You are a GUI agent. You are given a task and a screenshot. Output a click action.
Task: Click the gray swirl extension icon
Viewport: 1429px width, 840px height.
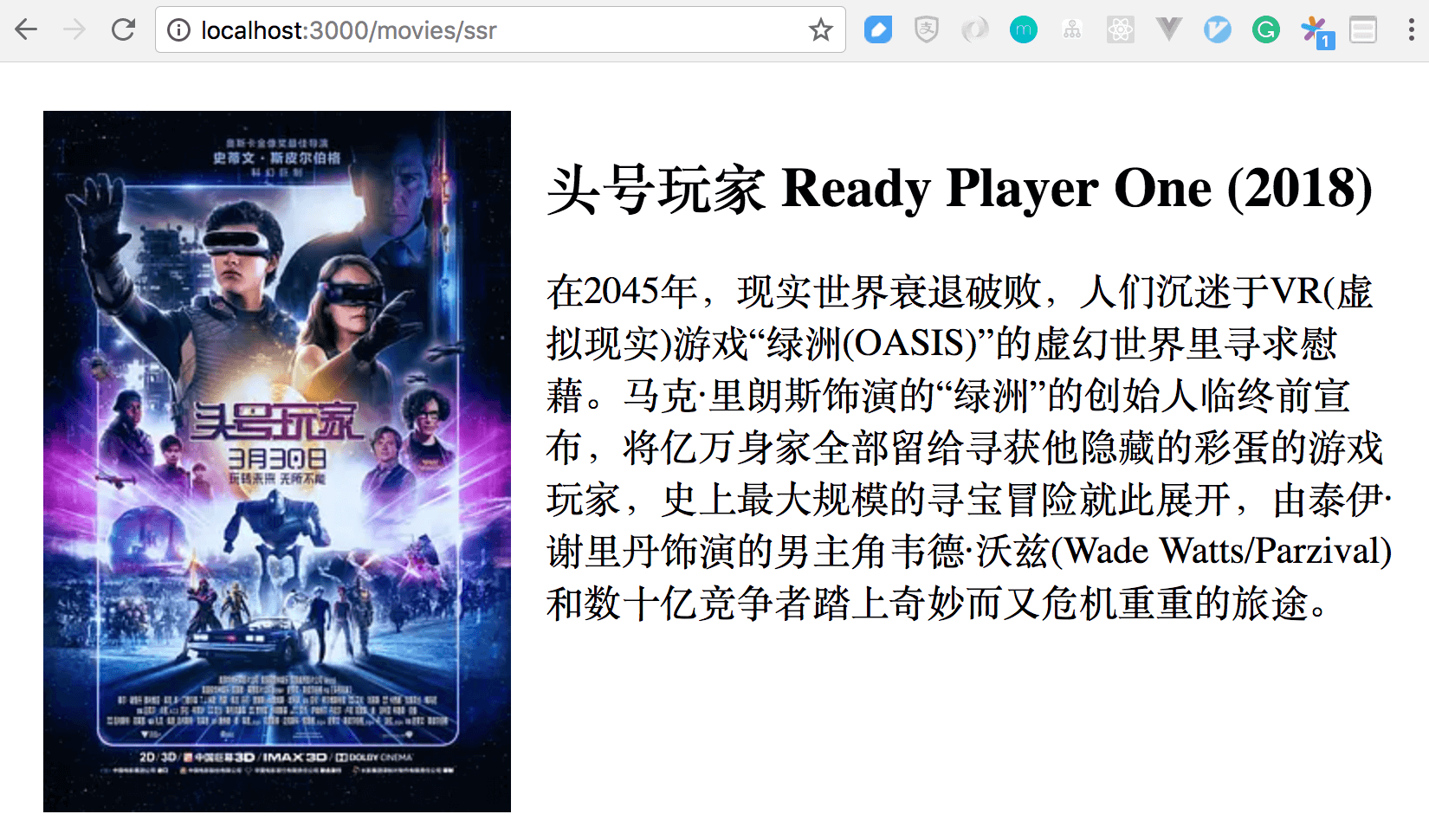(975, 30)
